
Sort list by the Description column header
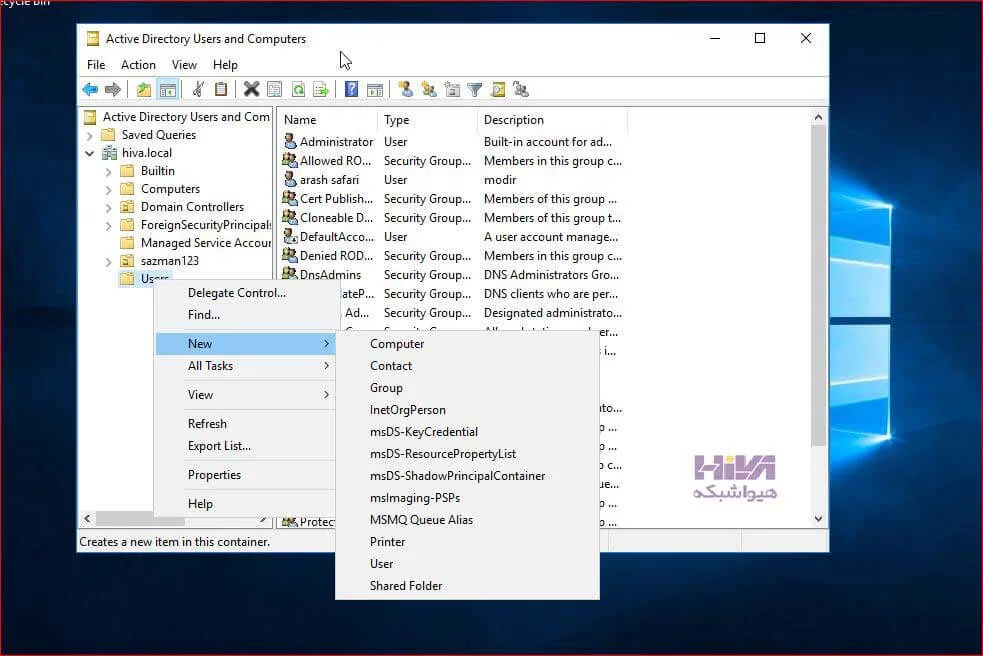point(552,120)
